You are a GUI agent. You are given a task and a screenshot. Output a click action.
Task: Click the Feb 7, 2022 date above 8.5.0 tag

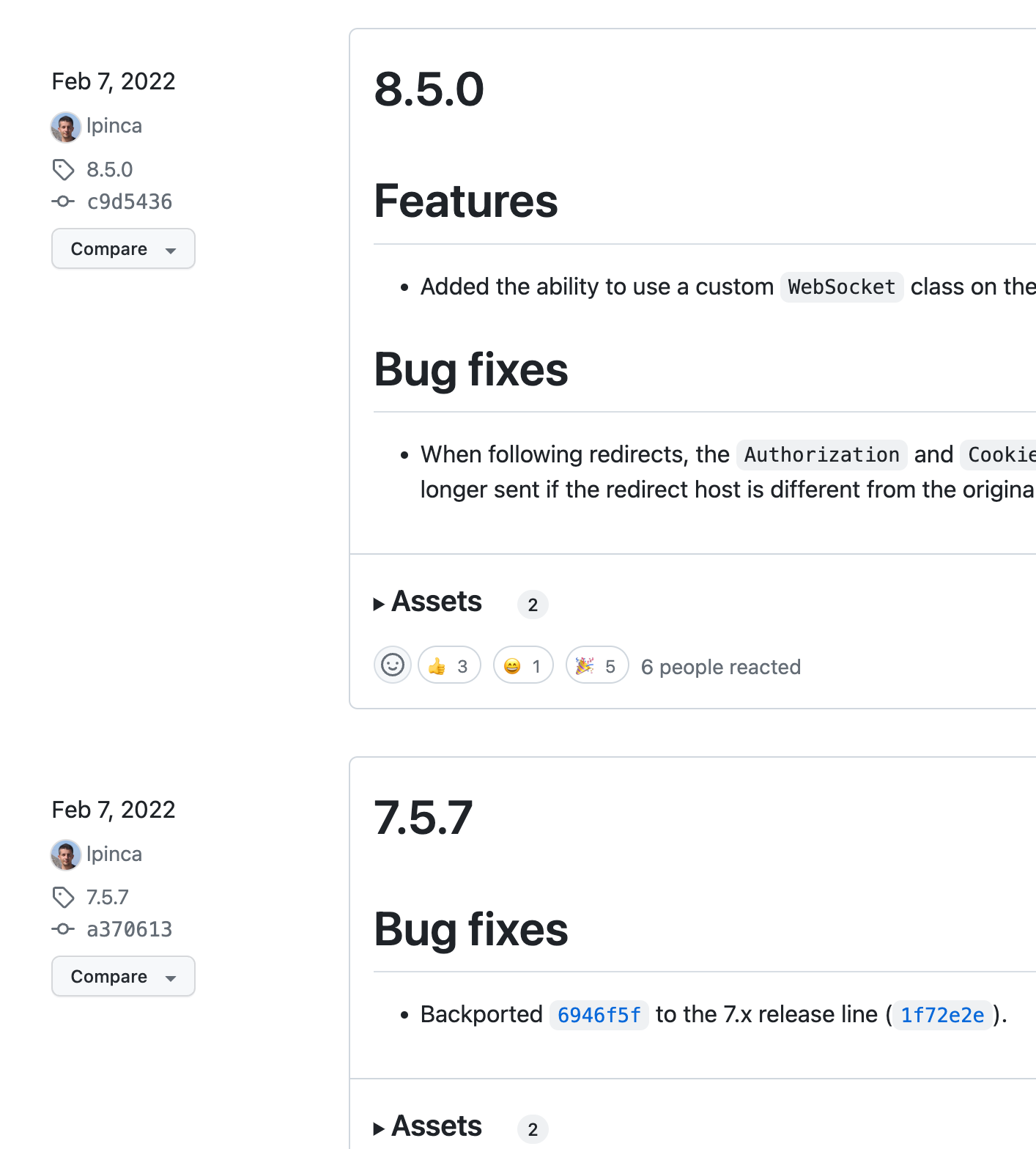click(114, 81)
